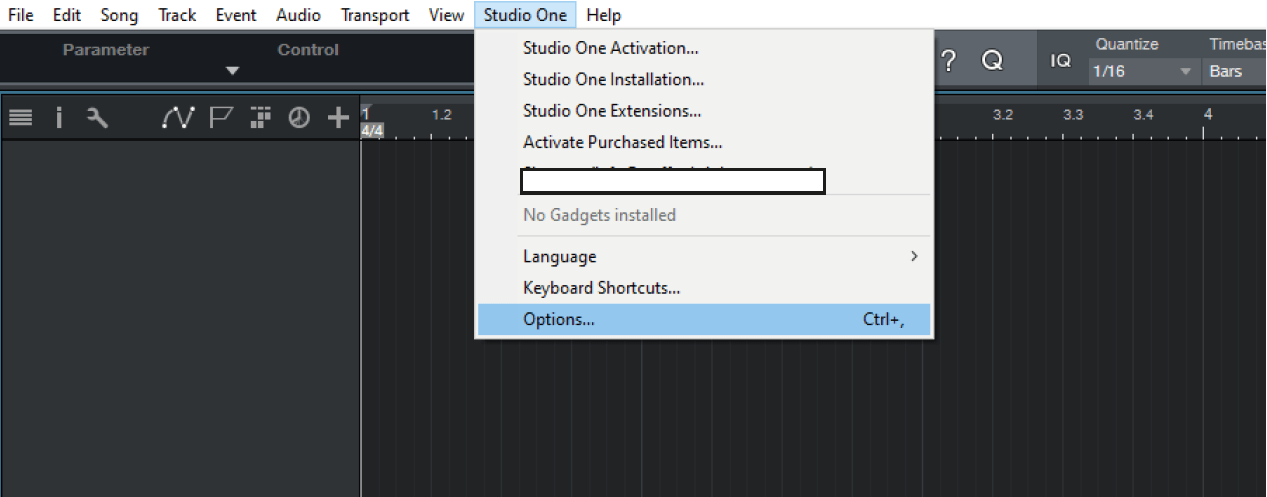Toggle the track inspector i icon
Screen dimensions: 1267x497
pyautogui.click(x=59, y=118)
